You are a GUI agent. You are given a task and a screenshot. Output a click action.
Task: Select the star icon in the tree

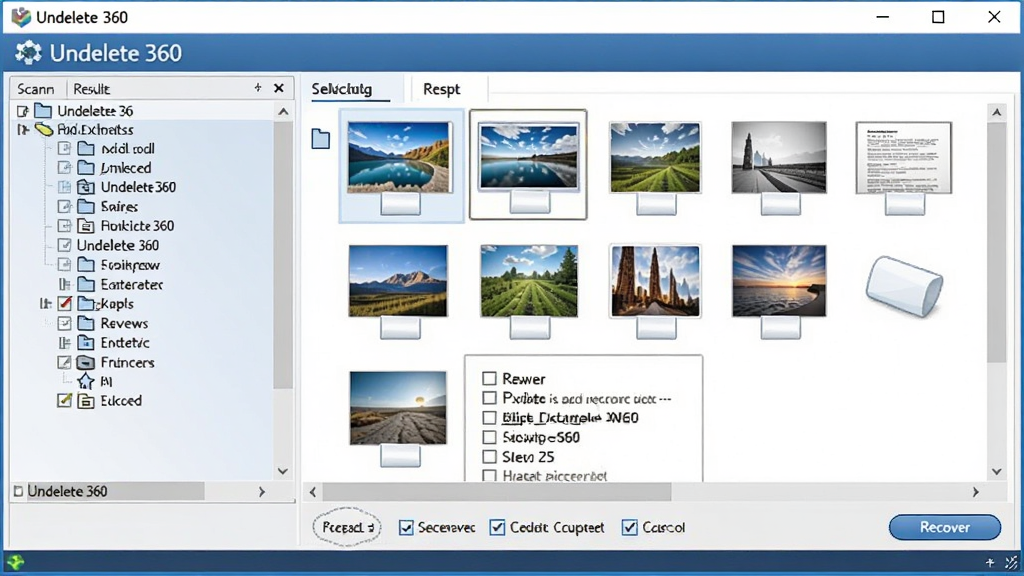[86, 381]
